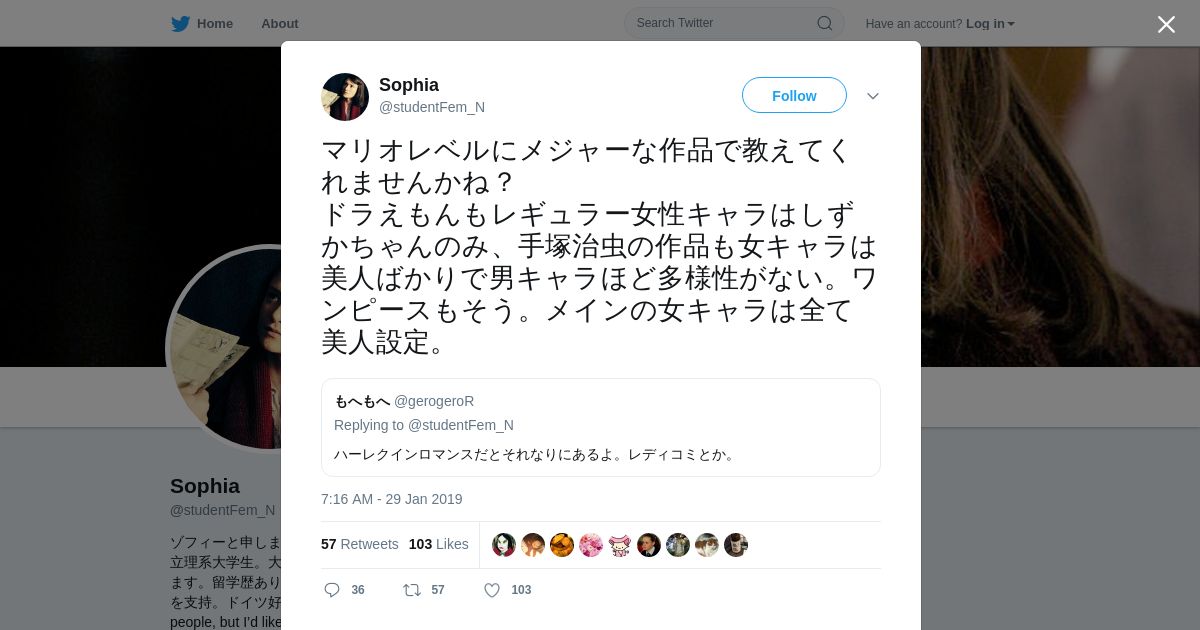Click the first liker avatar thumbnail
Image resolution: width=1200 pixels, height=630 pixels.
[x=504, y=545]
